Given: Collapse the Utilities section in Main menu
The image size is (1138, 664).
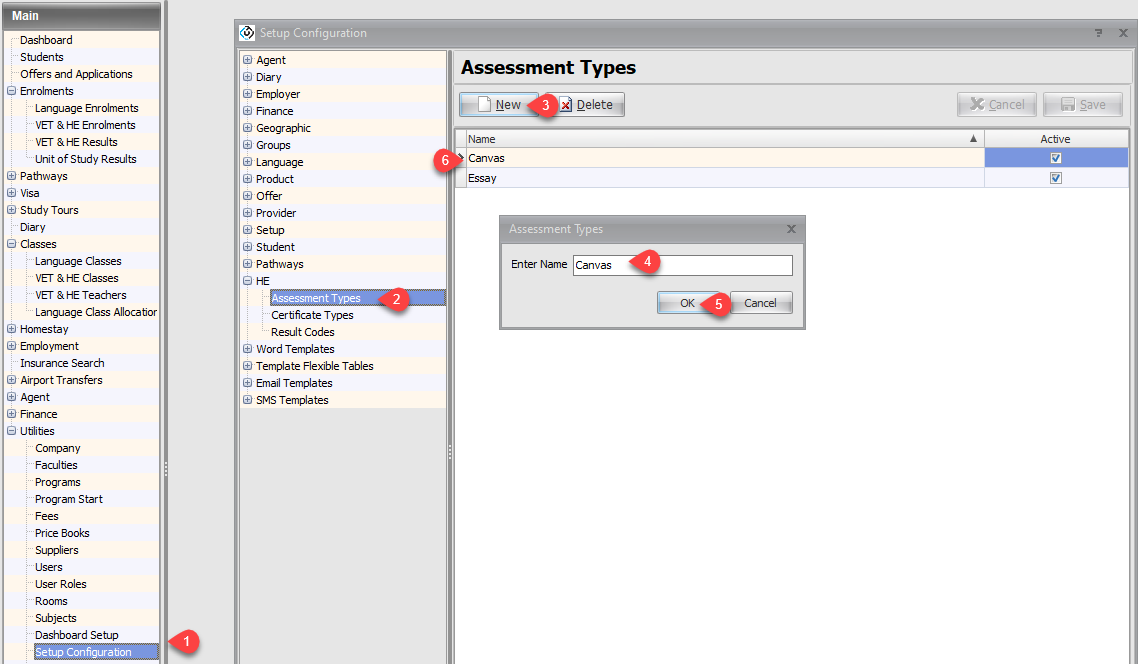Looking at the screenshot, I should (11, 431).
